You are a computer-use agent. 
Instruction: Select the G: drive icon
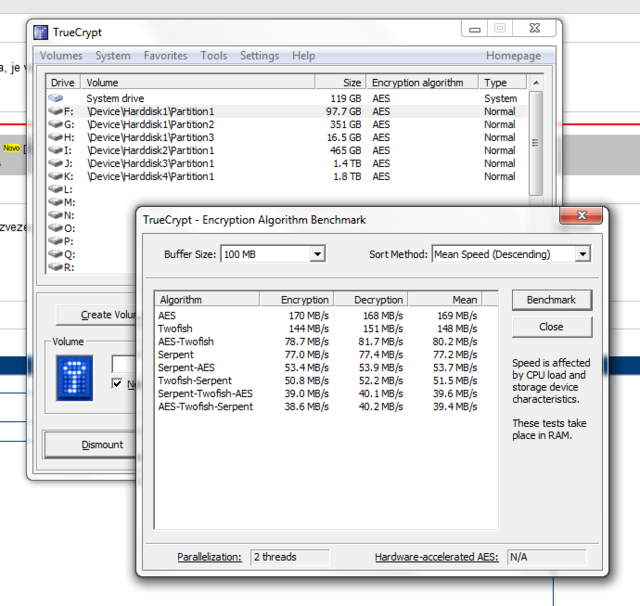(x=56, y=124)
